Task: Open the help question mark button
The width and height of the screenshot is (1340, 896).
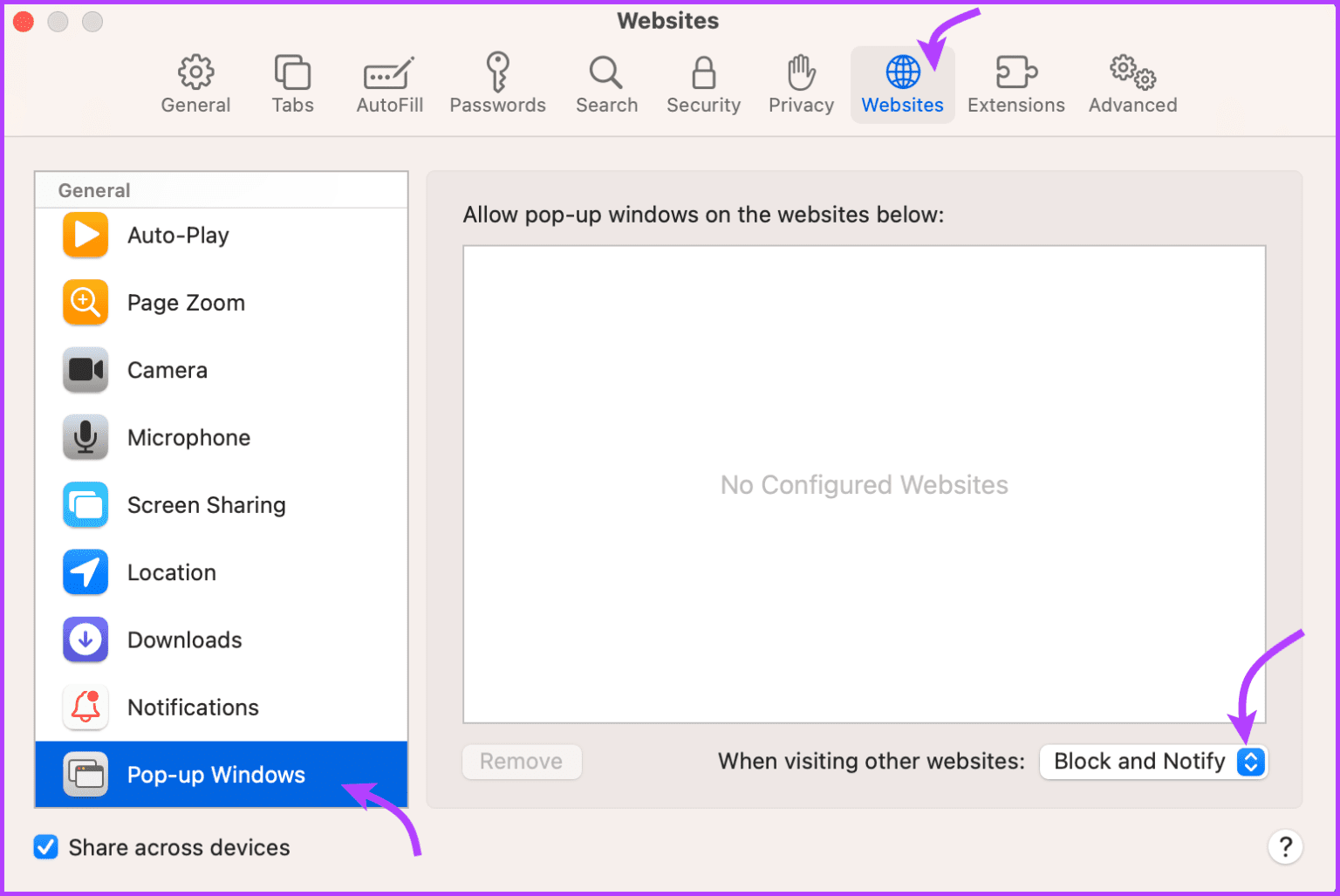Action: (x=1286, y=846)
